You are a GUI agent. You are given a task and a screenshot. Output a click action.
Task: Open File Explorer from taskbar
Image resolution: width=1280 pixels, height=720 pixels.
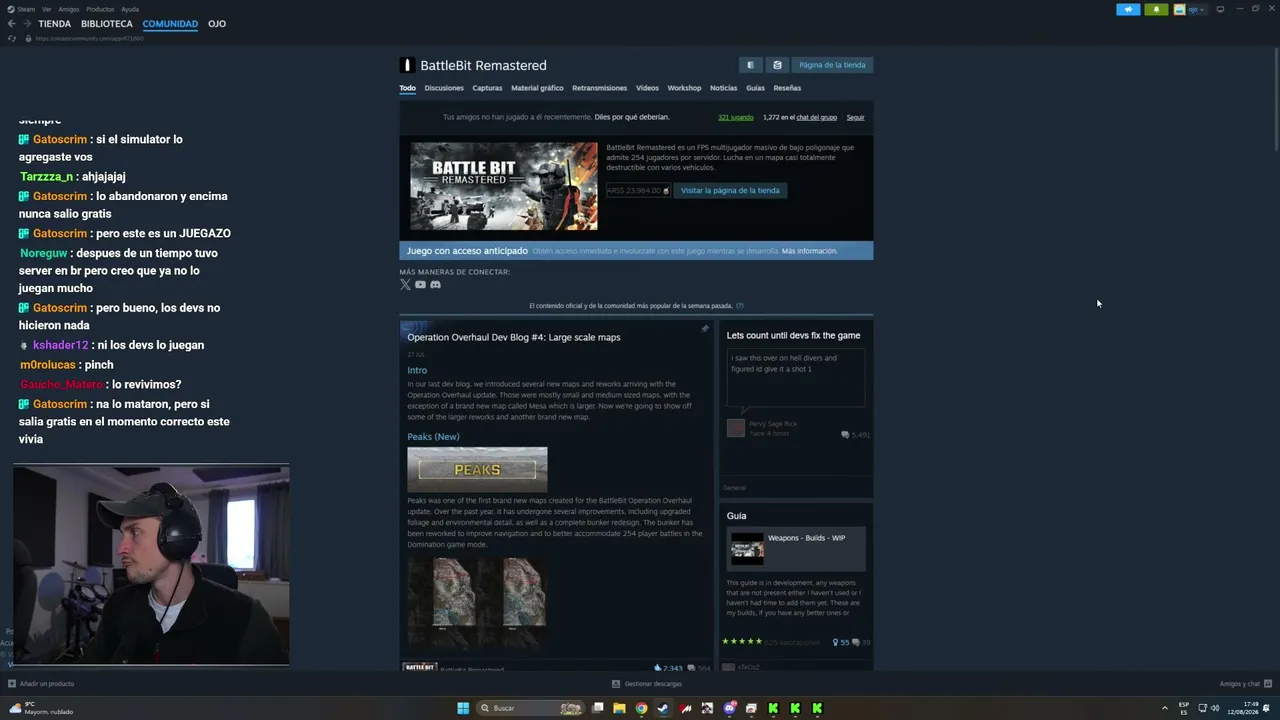coord(619,708)
